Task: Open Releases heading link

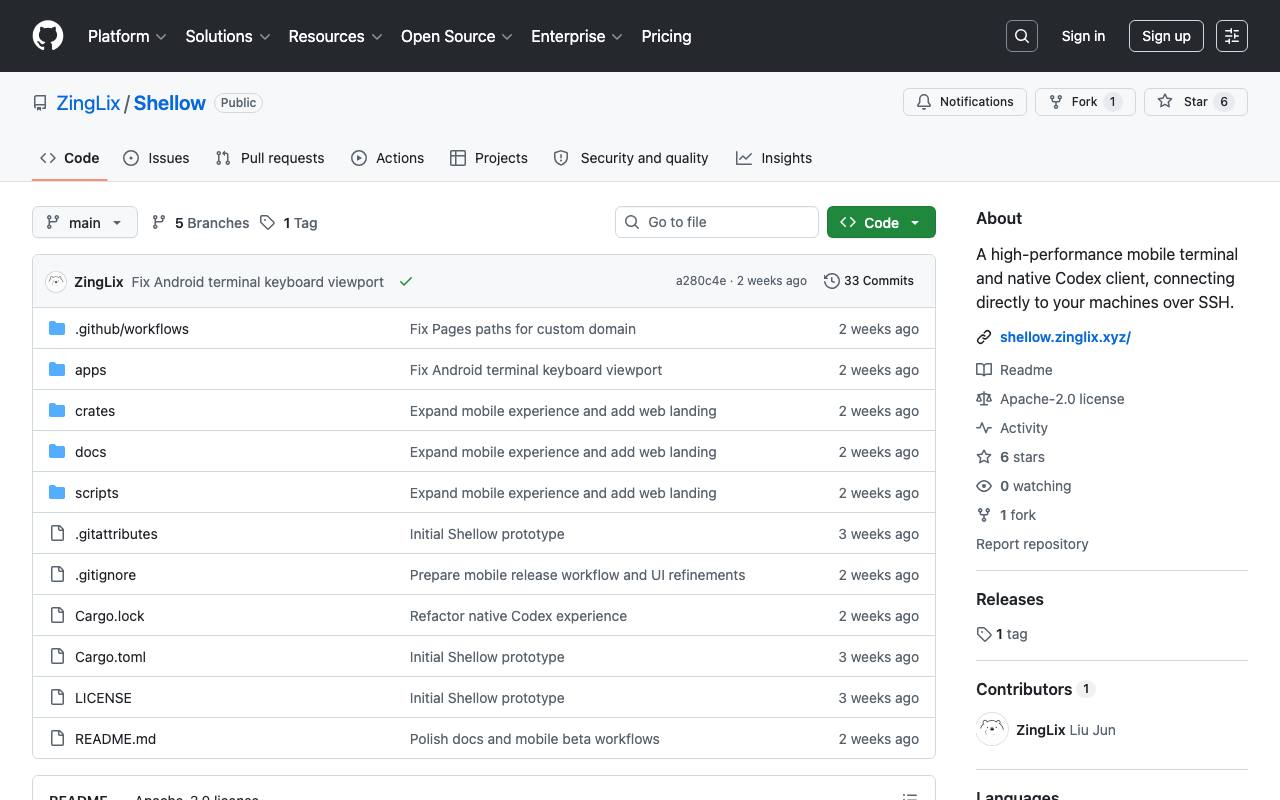Action: (x=1010, y=599)
